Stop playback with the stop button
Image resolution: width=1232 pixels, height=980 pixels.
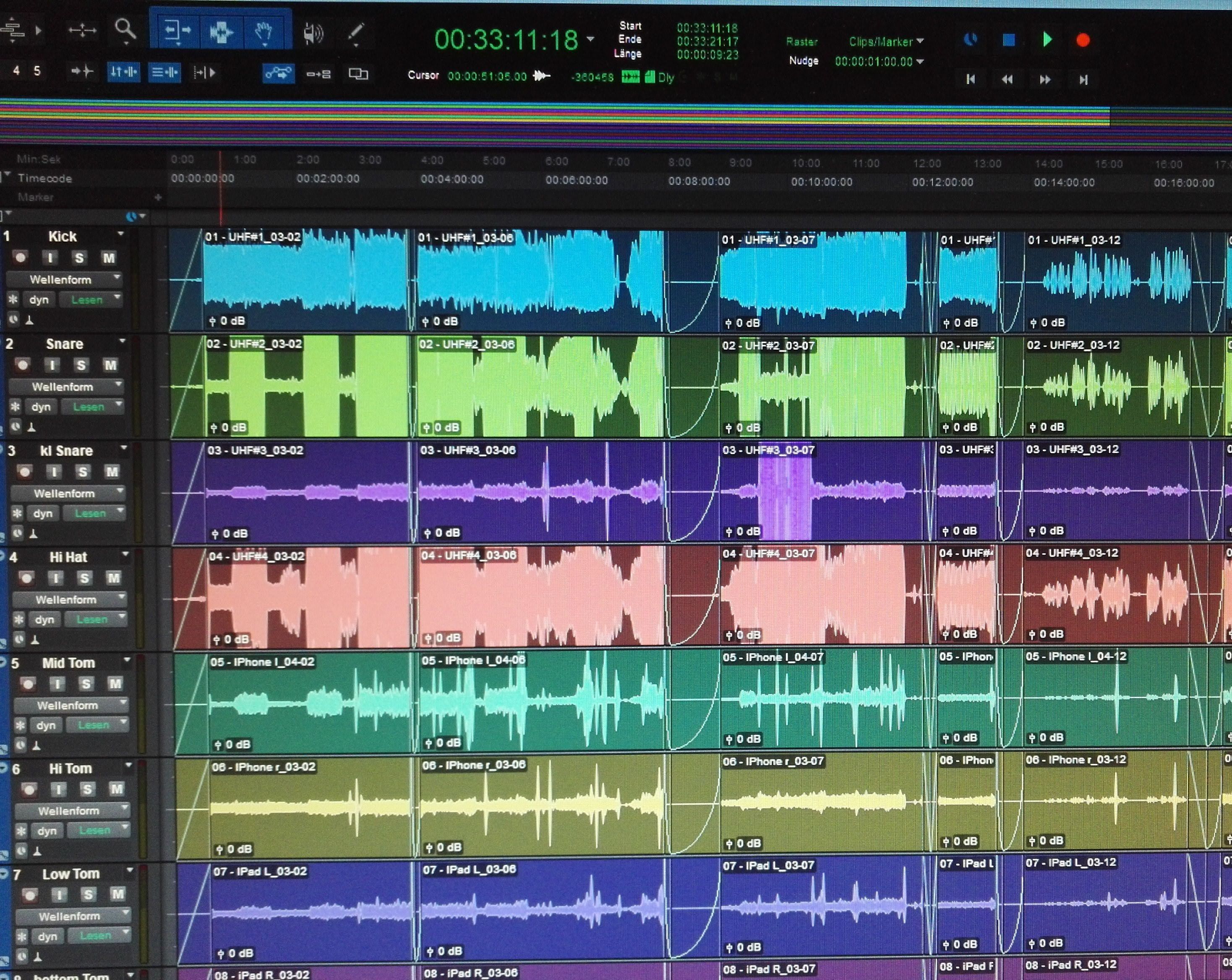(x=1009, y=40)
